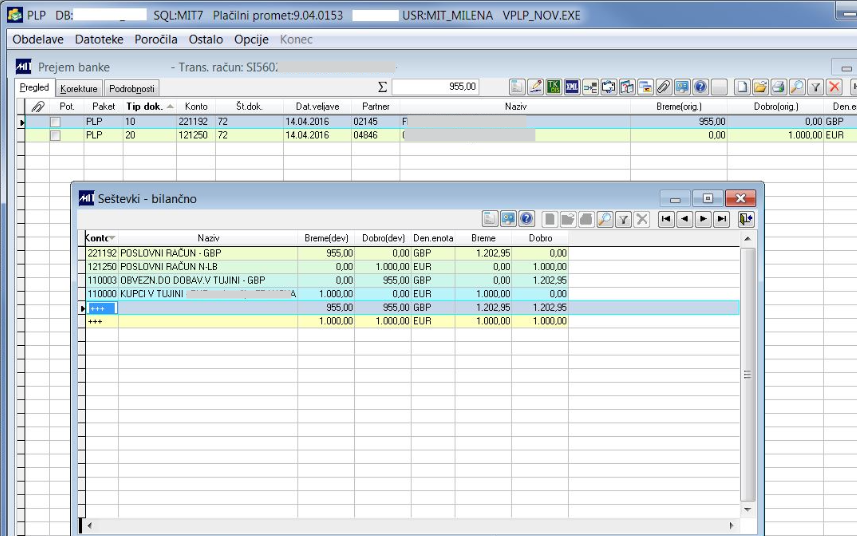Viewport: 857px width, 536px height.
Task: Click the first report icon in the Seštevki toolbar
Action: [x=490, y=219]
